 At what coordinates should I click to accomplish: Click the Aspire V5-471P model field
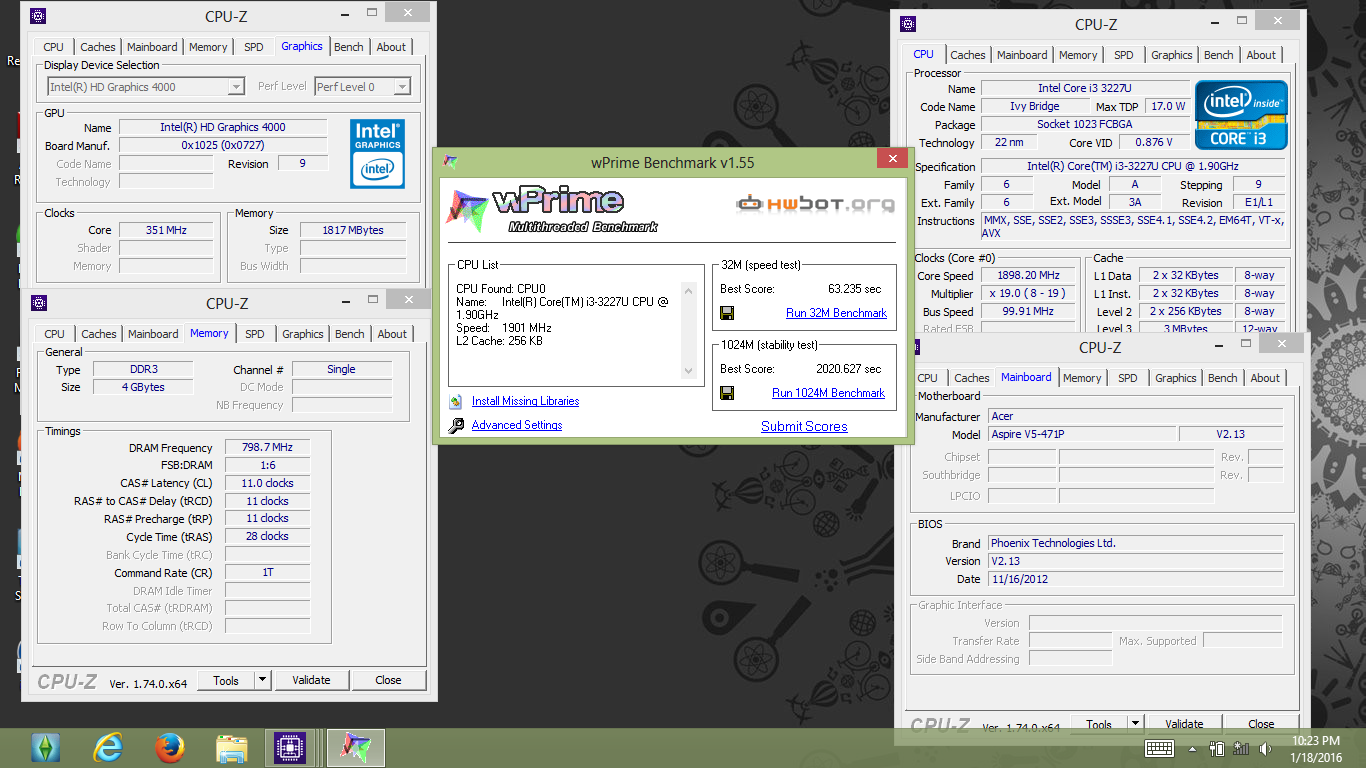(1081, 434)
